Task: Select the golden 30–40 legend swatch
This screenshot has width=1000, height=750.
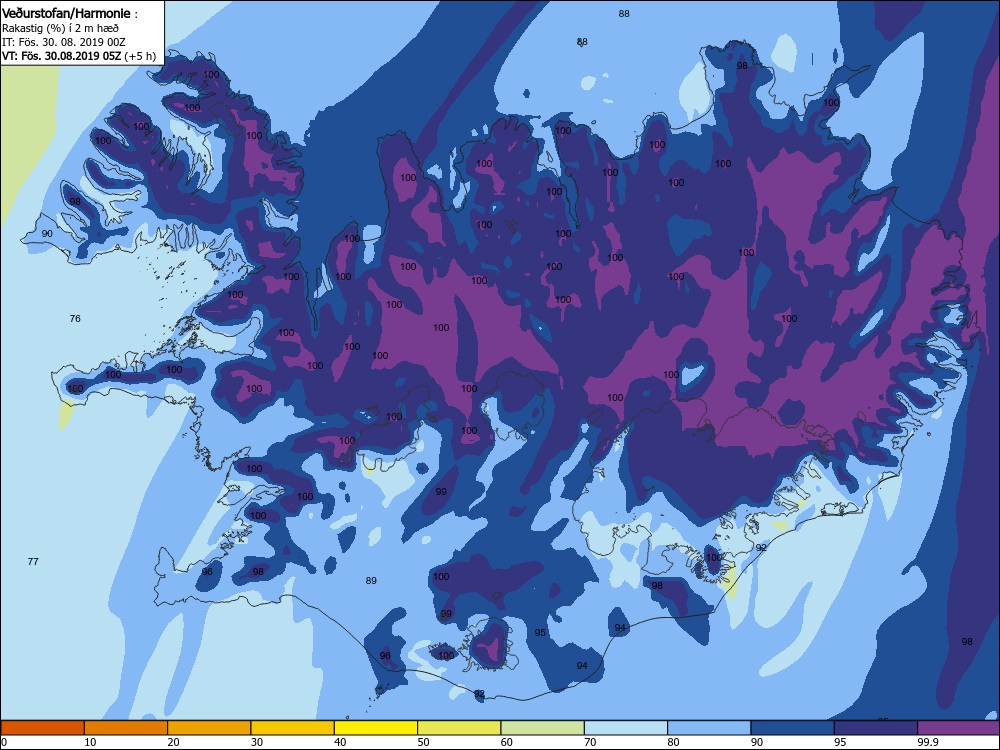Action: click(x=293, y=728)
